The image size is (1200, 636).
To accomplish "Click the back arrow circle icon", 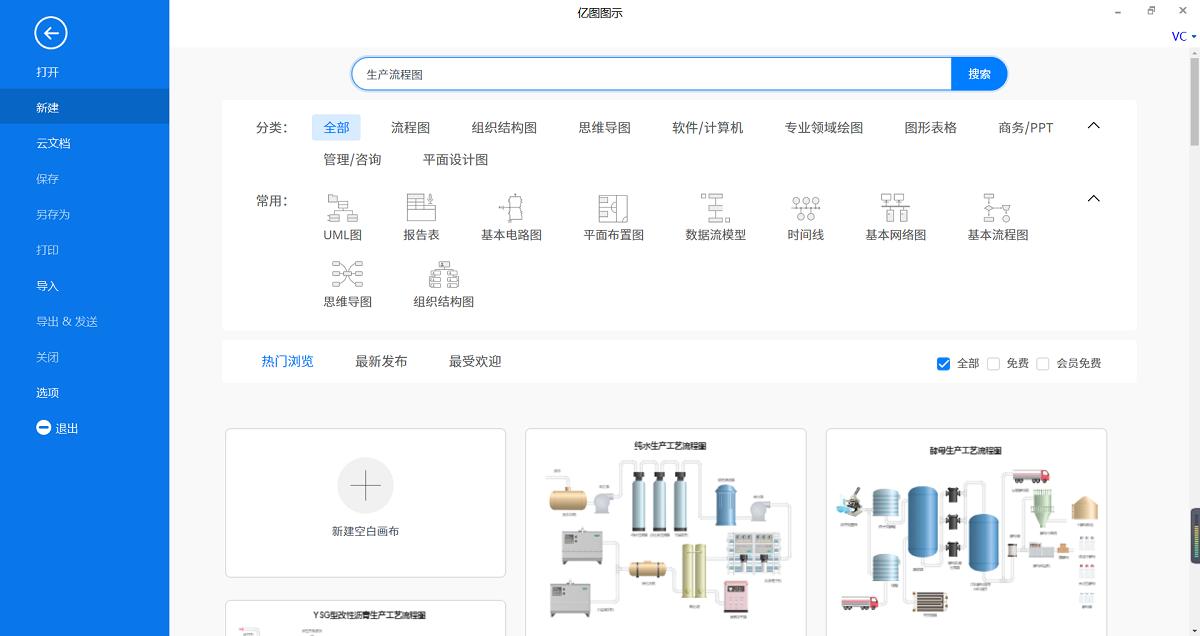I will pos(51,33).
